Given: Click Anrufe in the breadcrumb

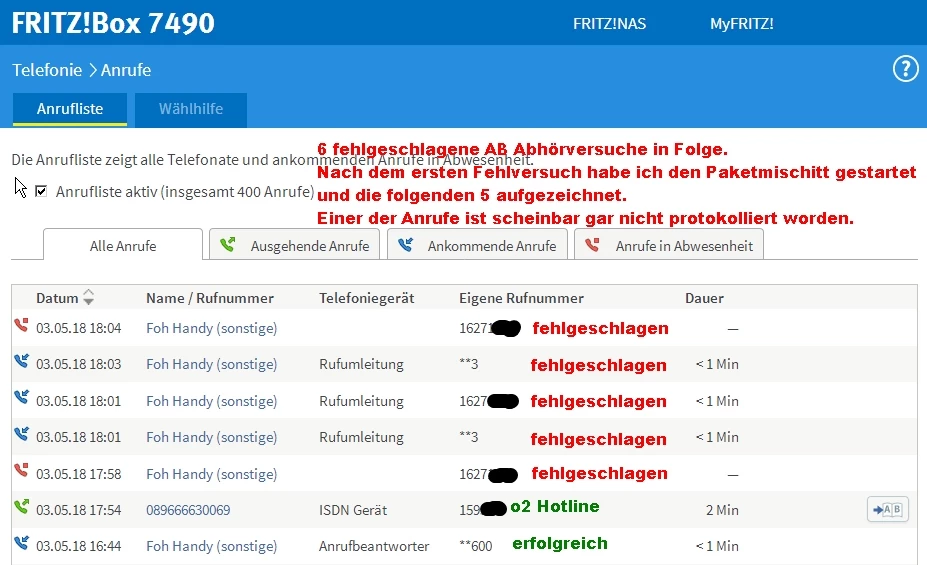Looking at the screenshot, I should [126, 70].
